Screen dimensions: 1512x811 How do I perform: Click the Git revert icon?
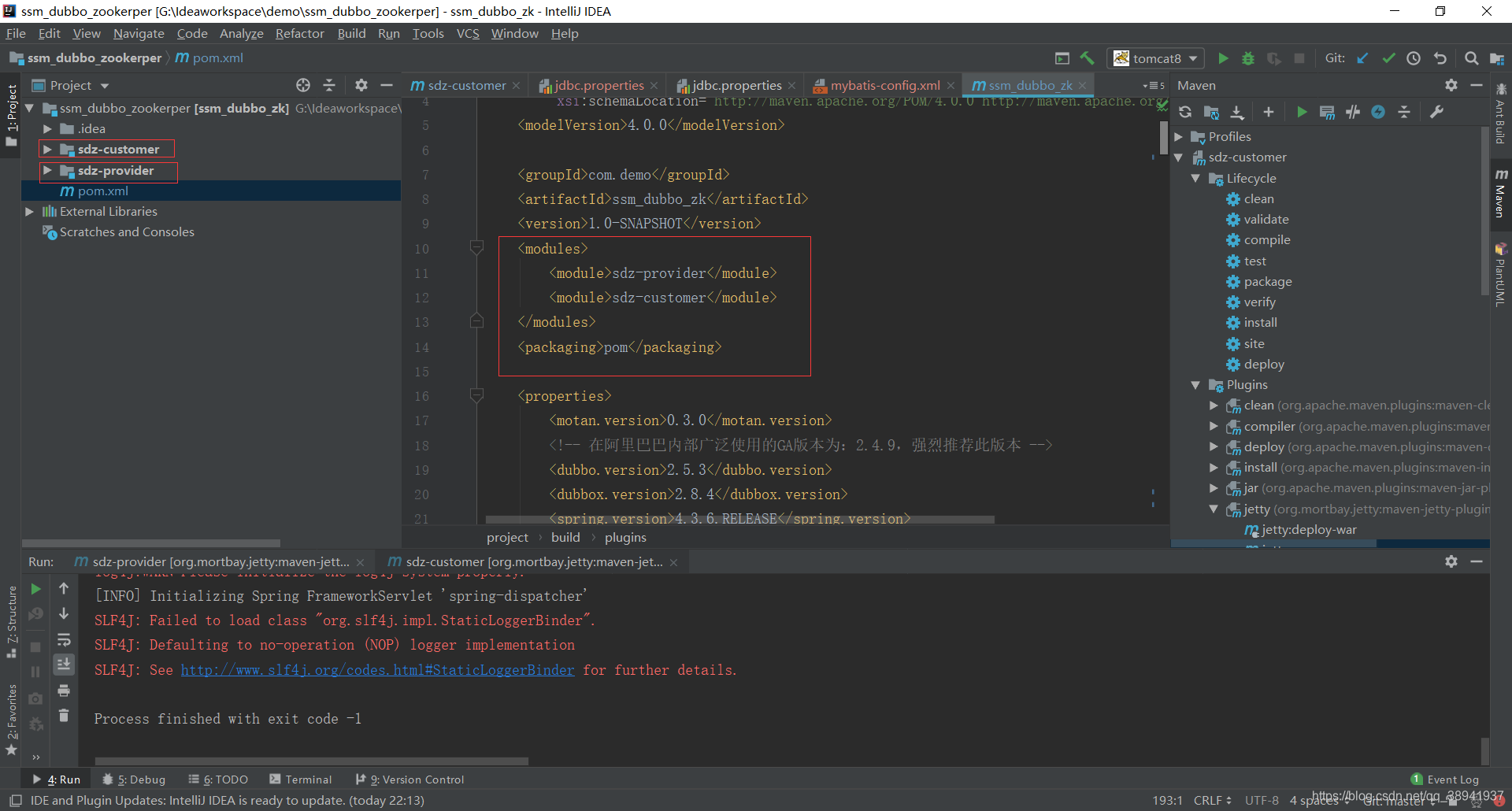(x=1440, y=58)
